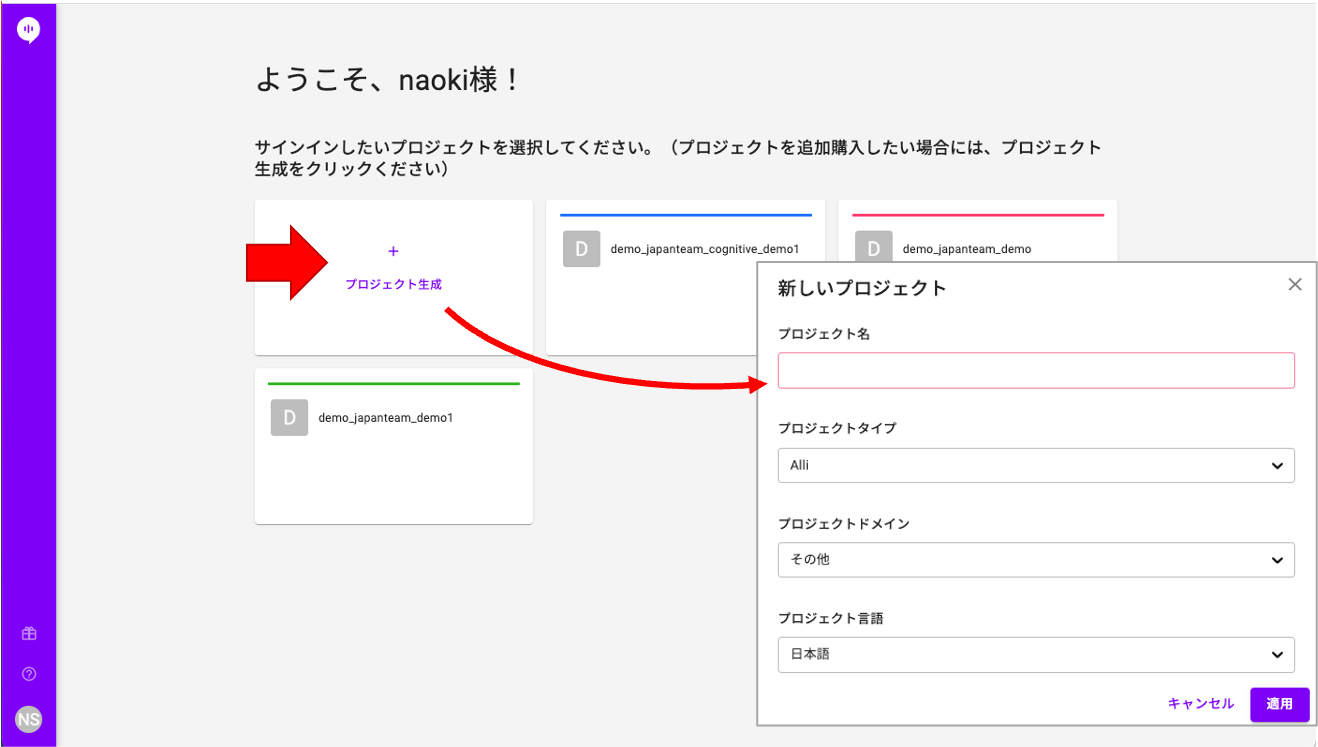Click the Alli logo in the sidebar

pos(29,31)
